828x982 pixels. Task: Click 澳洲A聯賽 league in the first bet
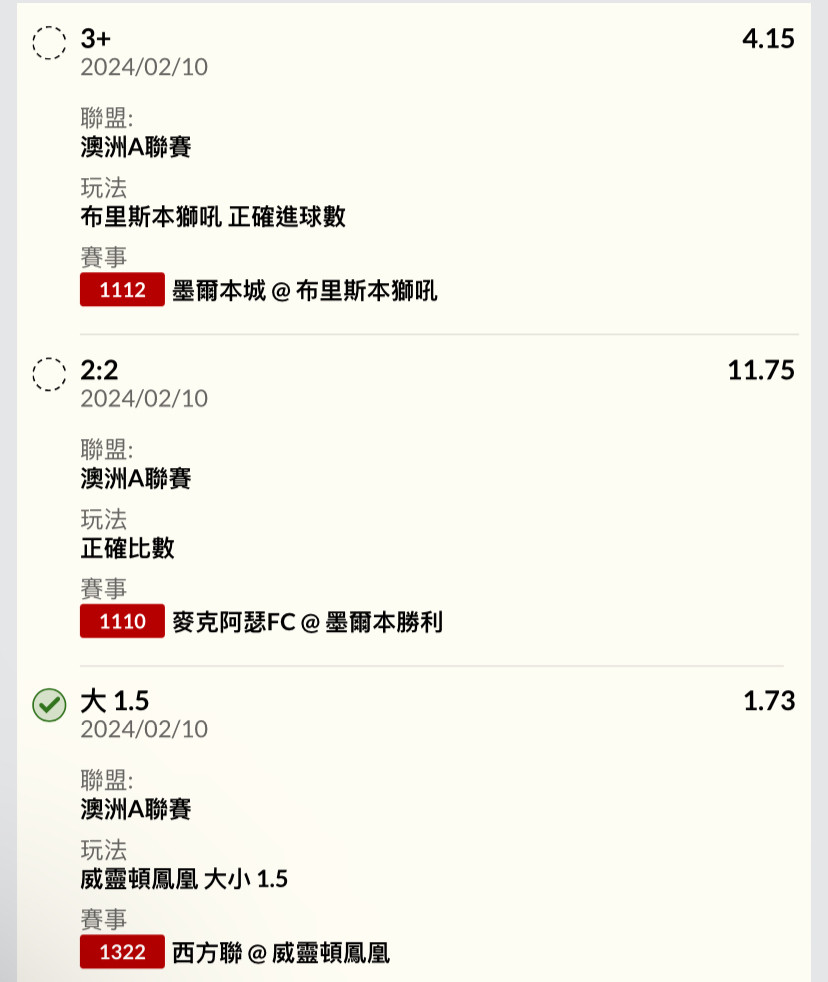tap(136, 147)
